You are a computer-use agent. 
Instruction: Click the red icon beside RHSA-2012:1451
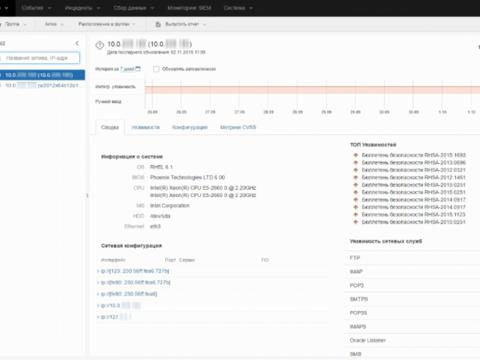pyautogui.click(x=356, y=177)
